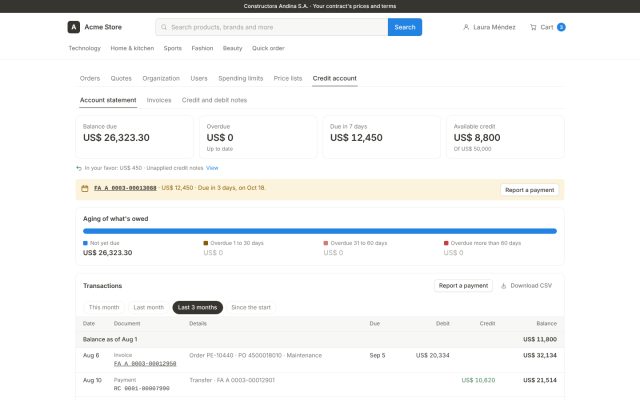Viewport: 640px width, 400px height.
Task: Click the blue aging progress bar
Action: pyautogui.click(x=320, y=231)
